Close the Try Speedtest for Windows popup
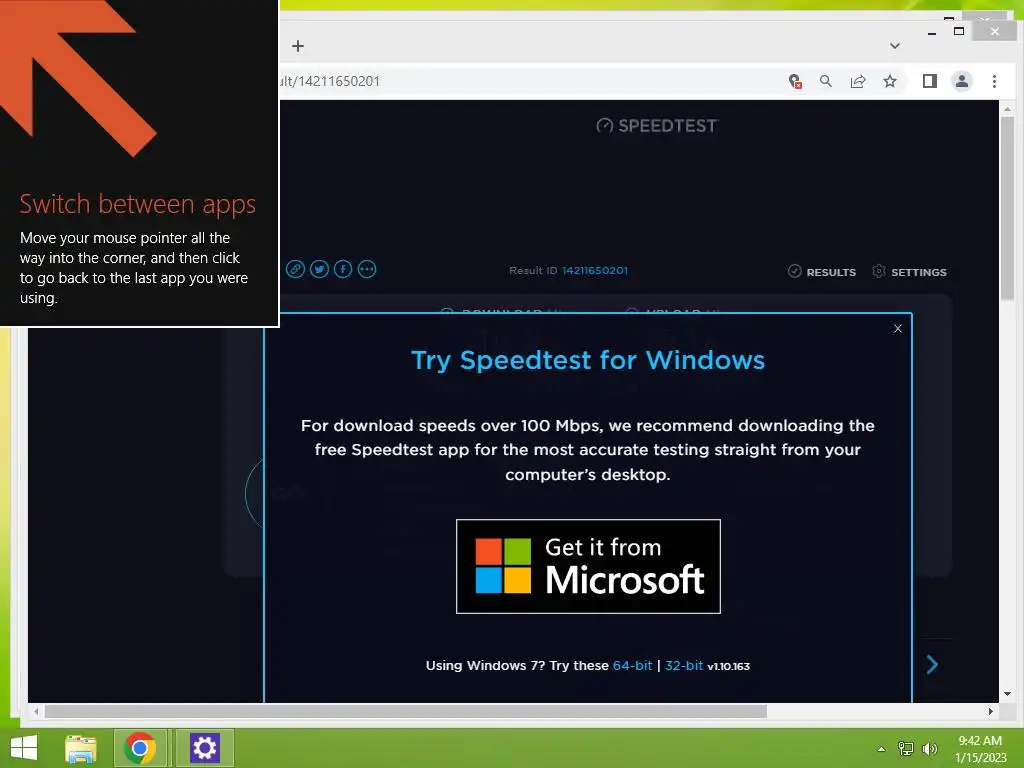Screen dimensions: 1024x768 (x=898, y=328)
